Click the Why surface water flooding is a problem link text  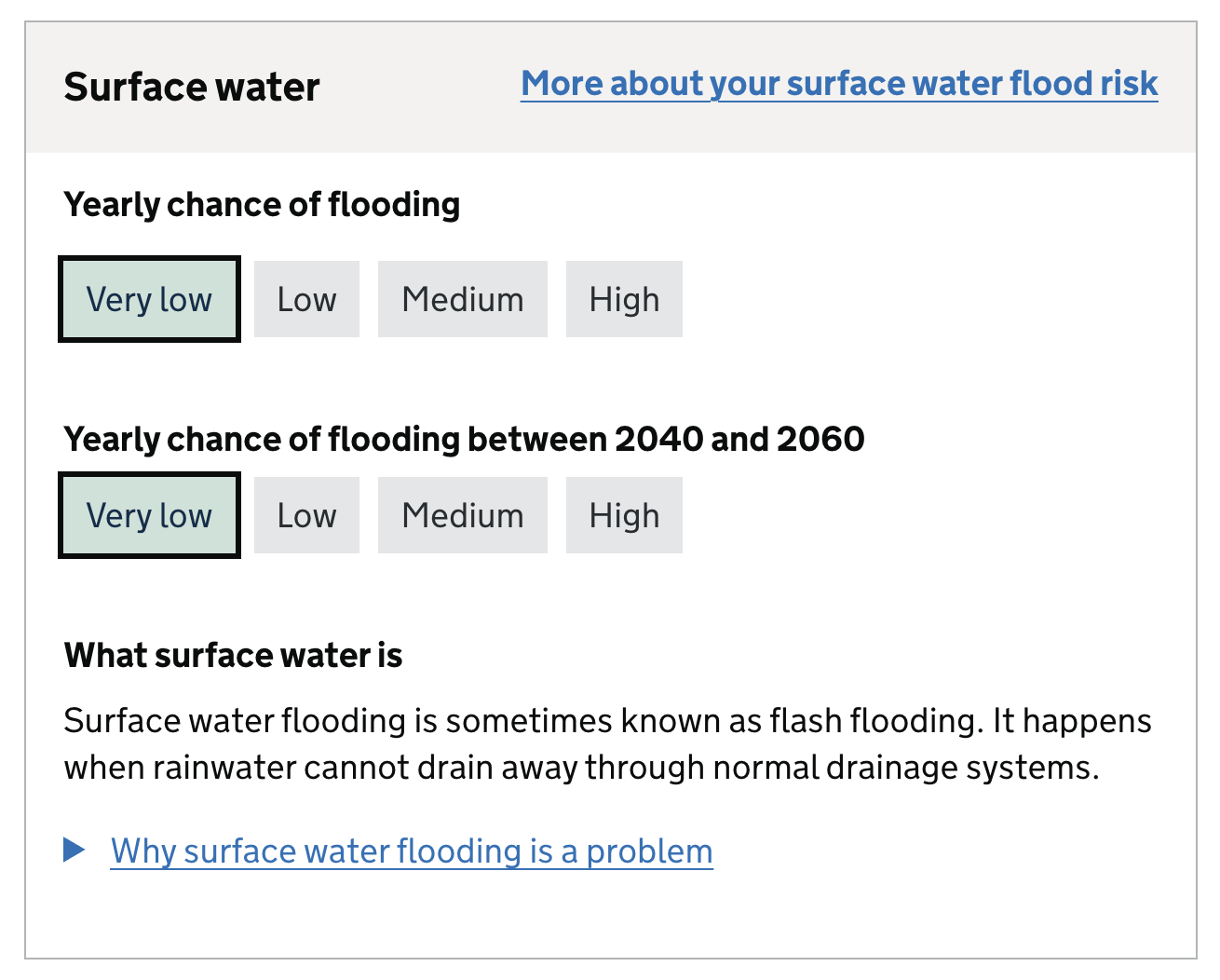pos(412,851)
